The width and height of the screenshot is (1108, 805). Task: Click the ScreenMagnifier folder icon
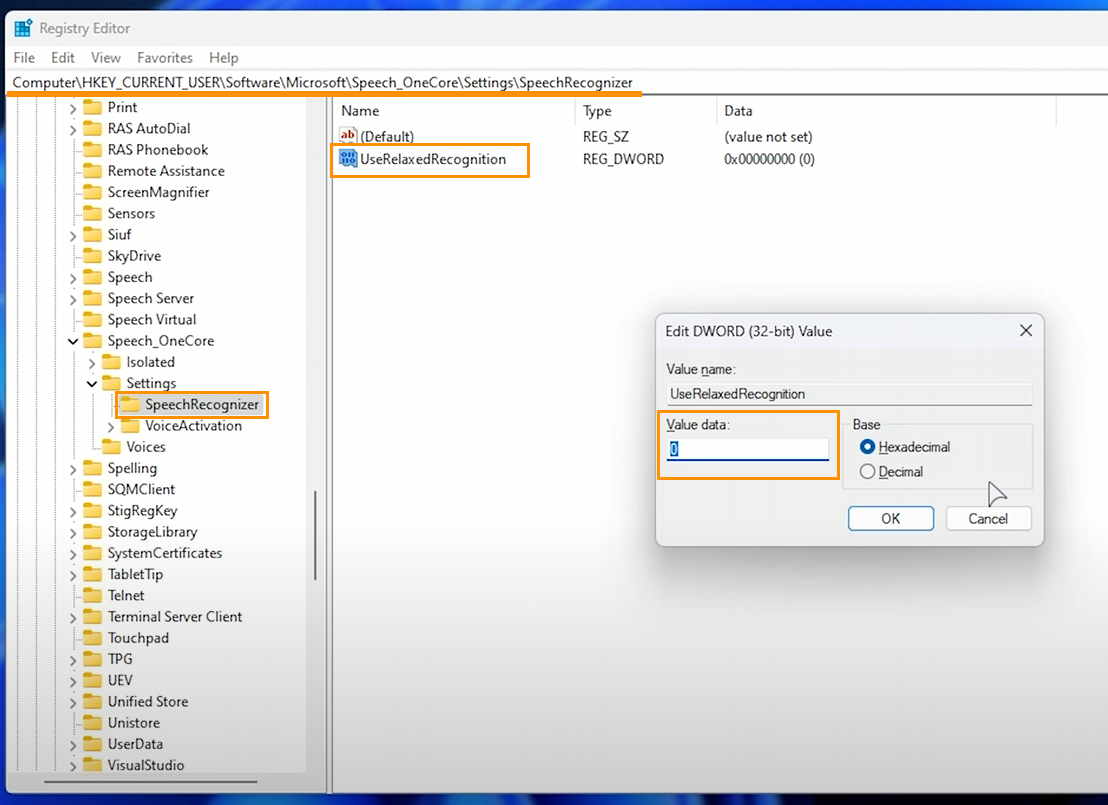coord(93,192)
